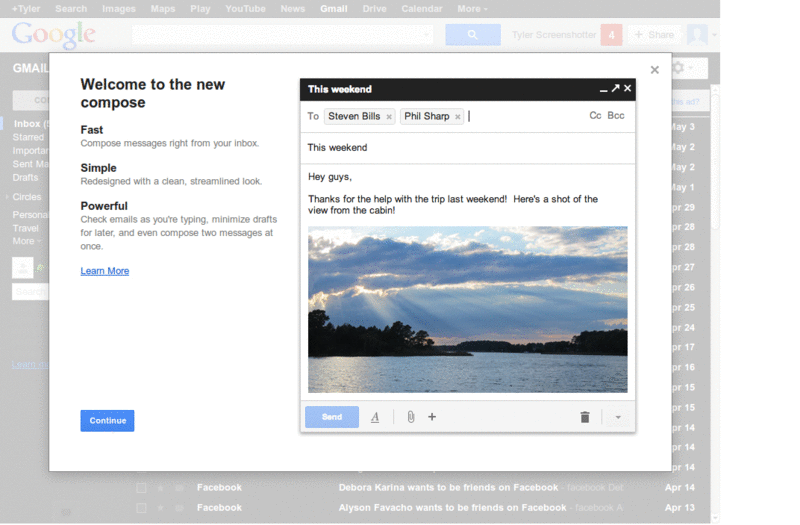Screen dimensions: 800x525
Task: Remove Phil Sharp recipient chip
Action: 458,117
